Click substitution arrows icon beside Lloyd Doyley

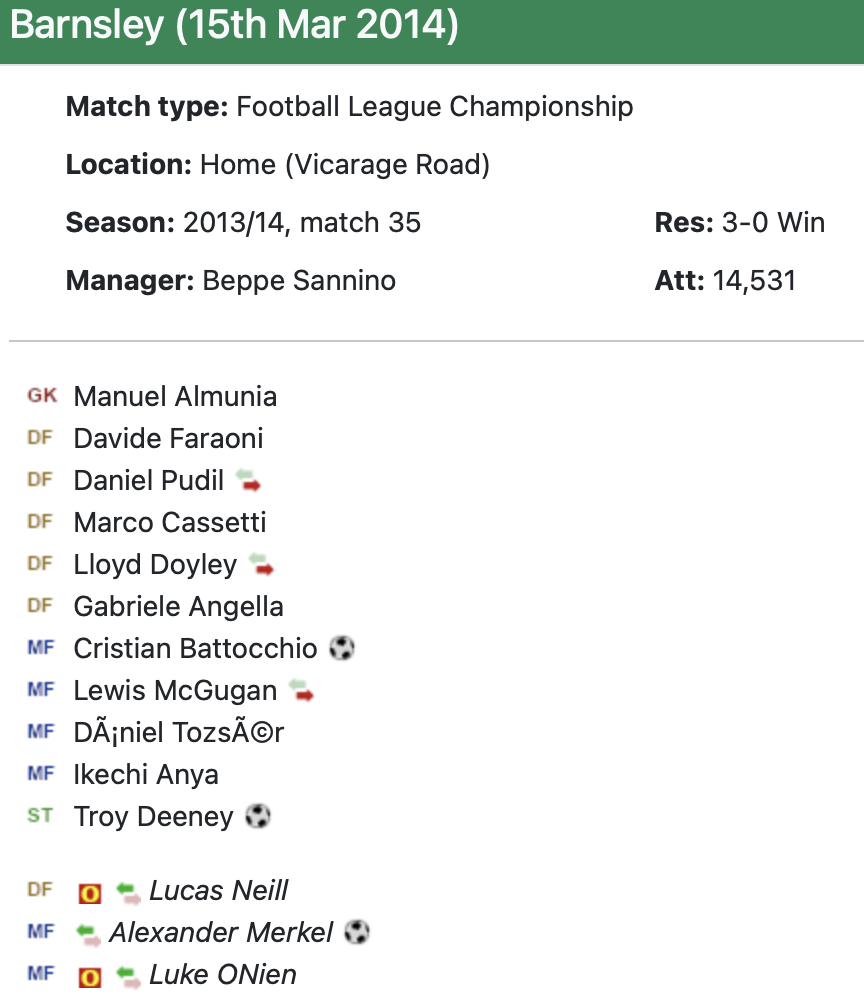262,565
